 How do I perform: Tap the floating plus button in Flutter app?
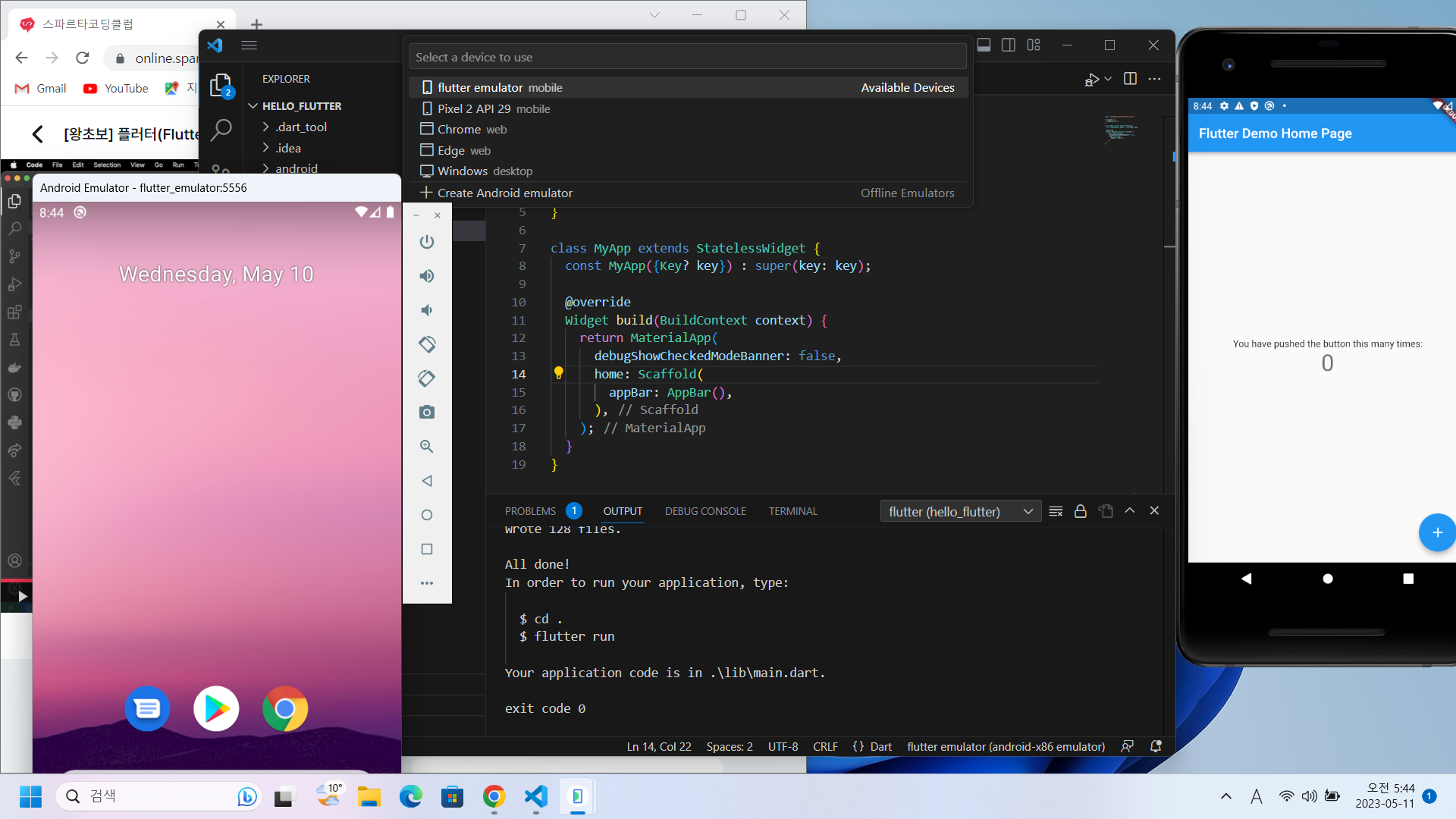[x=1437, y=532]
